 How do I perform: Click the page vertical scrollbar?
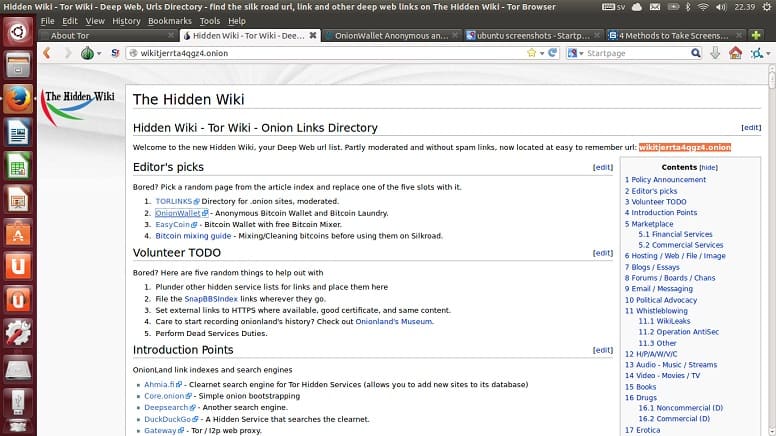click(x=772, y=250)
